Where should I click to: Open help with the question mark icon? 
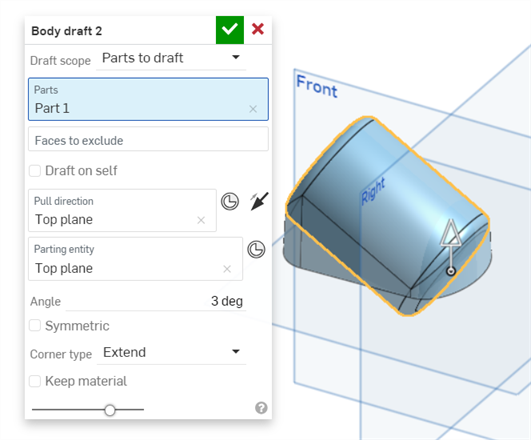pyautogui.click(x=261, y=408)
